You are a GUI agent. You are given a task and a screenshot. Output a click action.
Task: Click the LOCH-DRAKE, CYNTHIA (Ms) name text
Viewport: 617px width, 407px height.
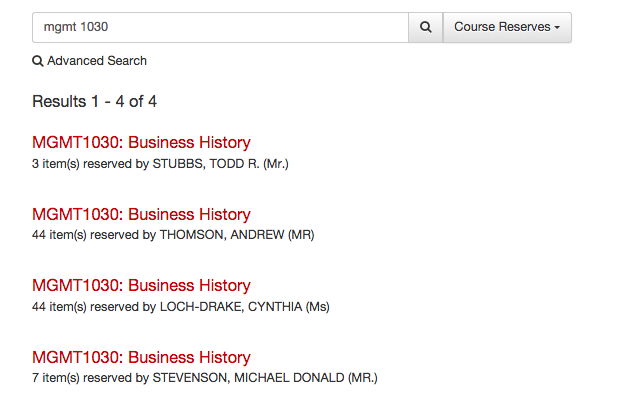[244, 307]
